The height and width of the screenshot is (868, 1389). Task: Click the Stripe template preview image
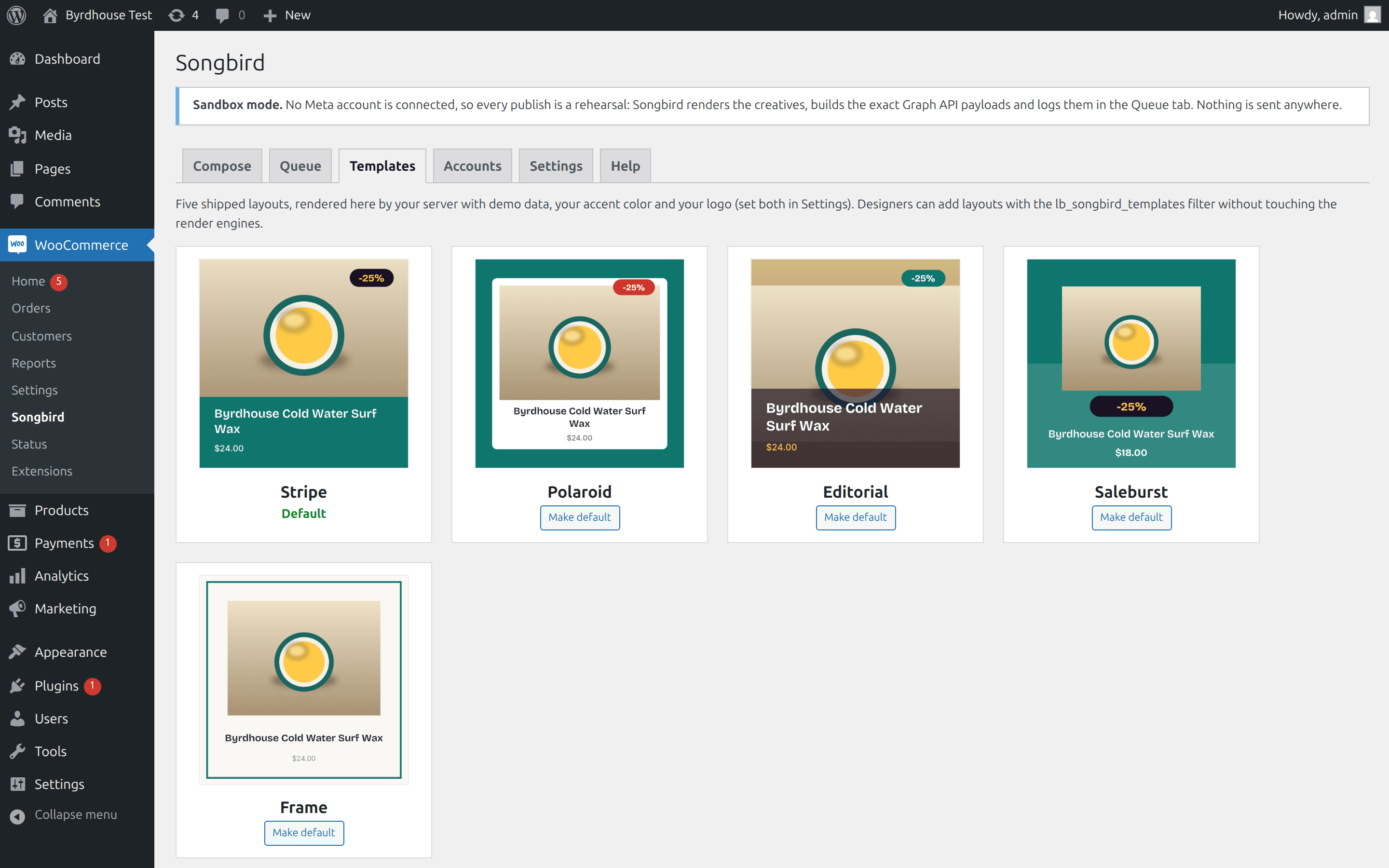[304, 364]
